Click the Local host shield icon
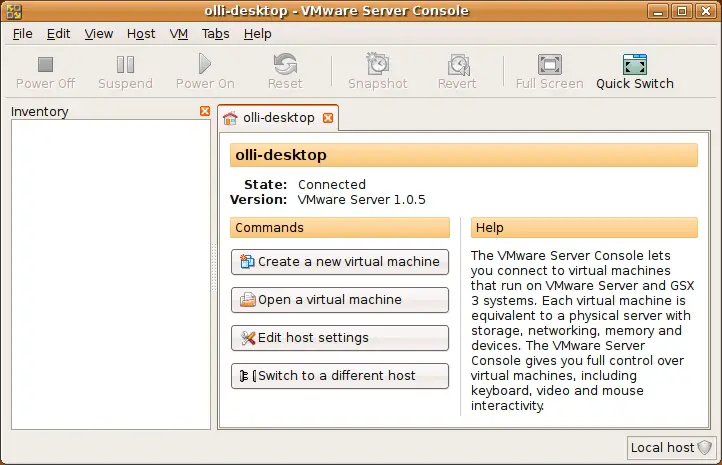The image size is (722, 465). pos(705,447)
